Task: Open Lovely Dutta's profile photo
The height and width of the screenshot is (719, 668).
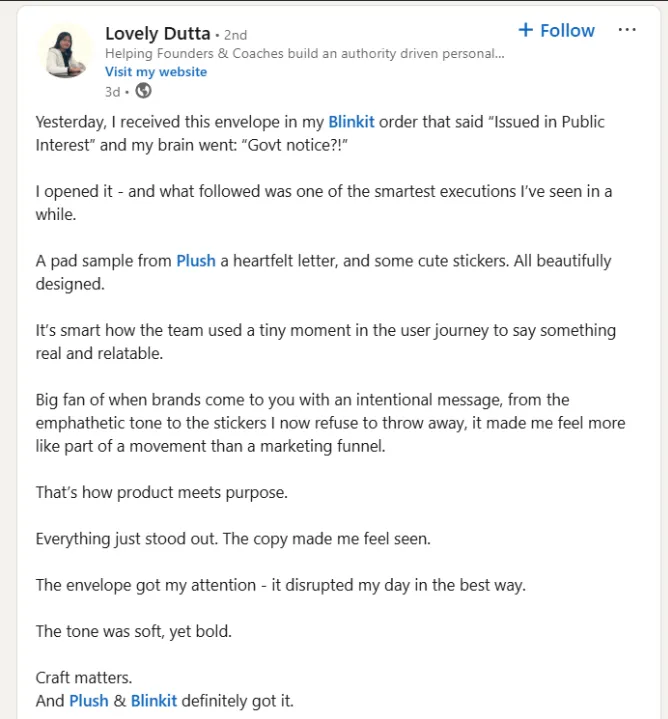Action: tap(65, 51)
